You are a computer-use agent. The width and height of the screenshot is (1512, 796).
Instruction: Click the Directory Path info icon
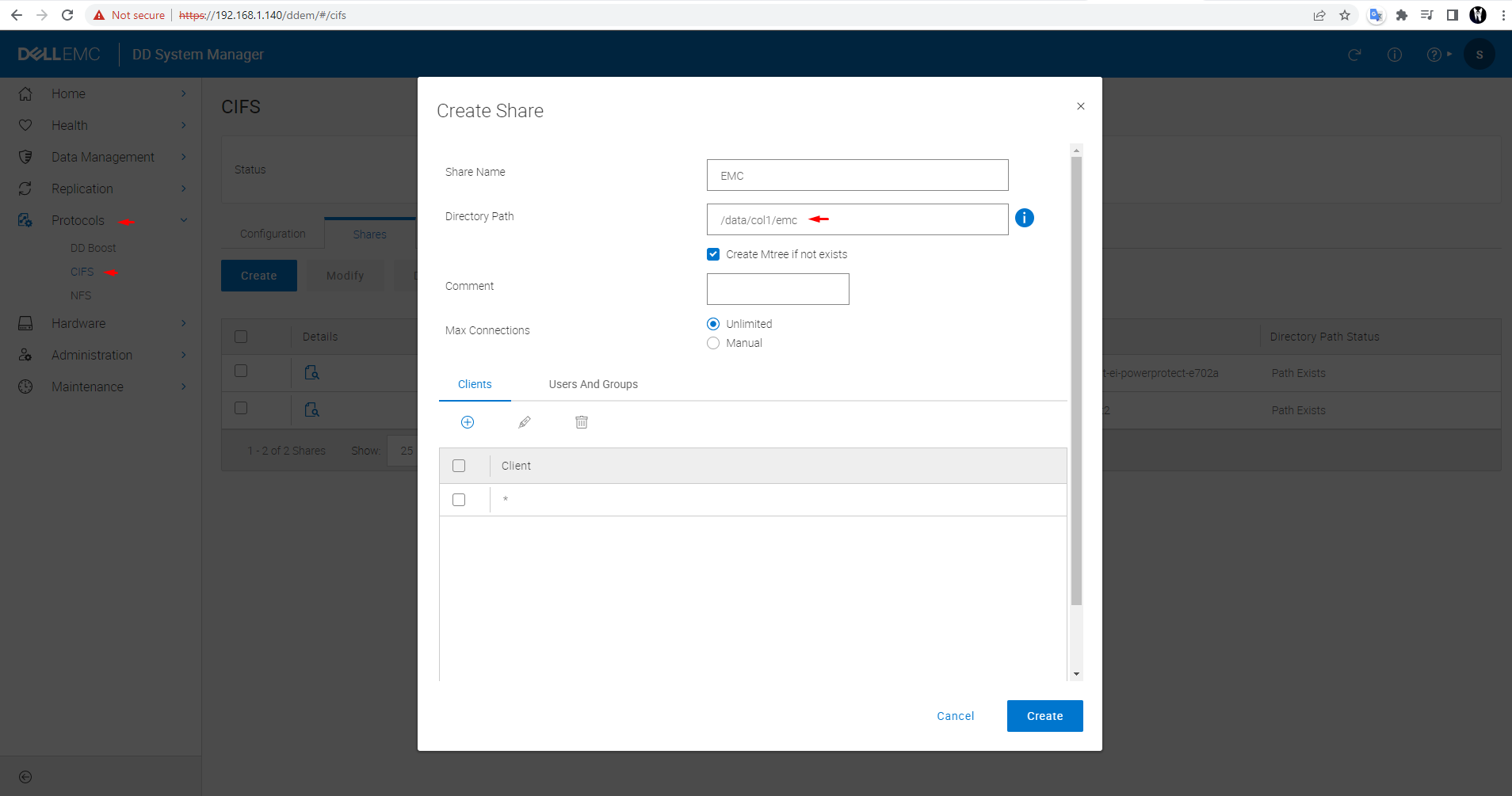[1024, 218]
